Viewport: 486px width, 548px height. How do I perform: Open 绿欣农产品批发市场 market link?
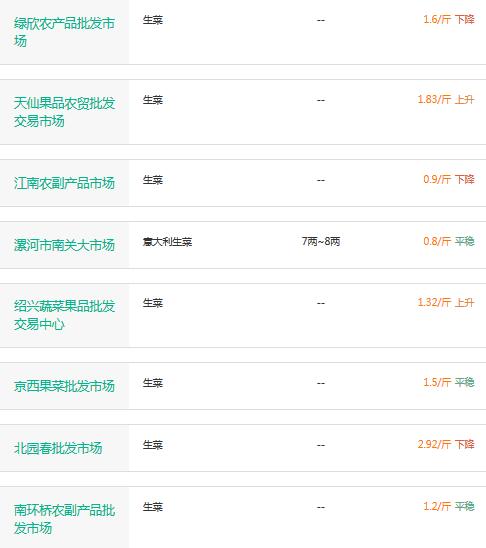pyautogui.click(x=64, y=32)
